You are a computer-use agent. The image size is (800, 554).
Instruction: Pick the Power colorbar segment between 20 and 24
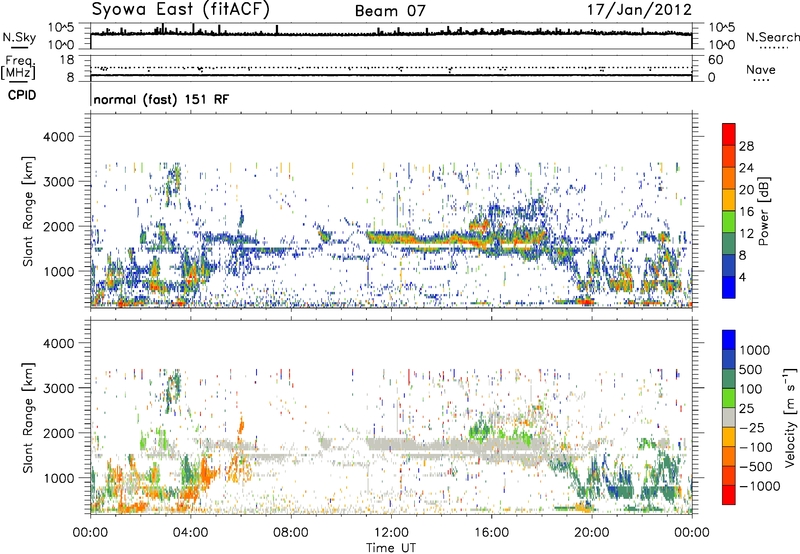coord(729,178)
